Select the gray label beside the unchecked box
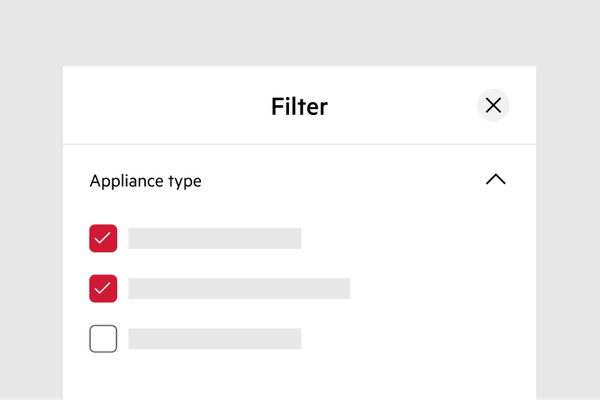600x400 pixels. click(x=215, y=338)
